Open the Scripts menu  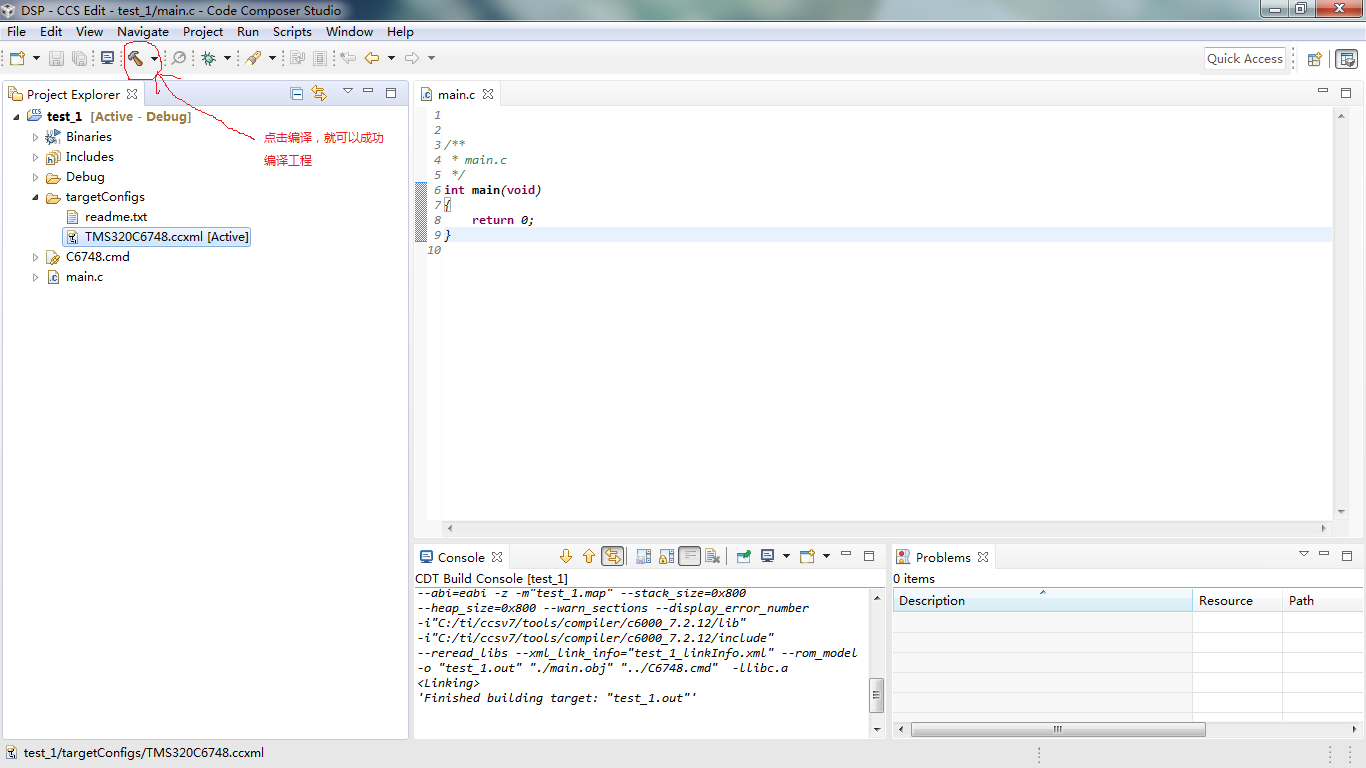click(292, 32)
